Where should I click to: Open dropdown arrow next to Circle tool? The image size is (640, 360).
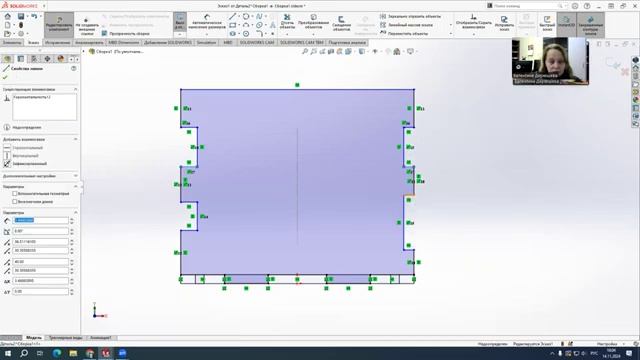252,16
